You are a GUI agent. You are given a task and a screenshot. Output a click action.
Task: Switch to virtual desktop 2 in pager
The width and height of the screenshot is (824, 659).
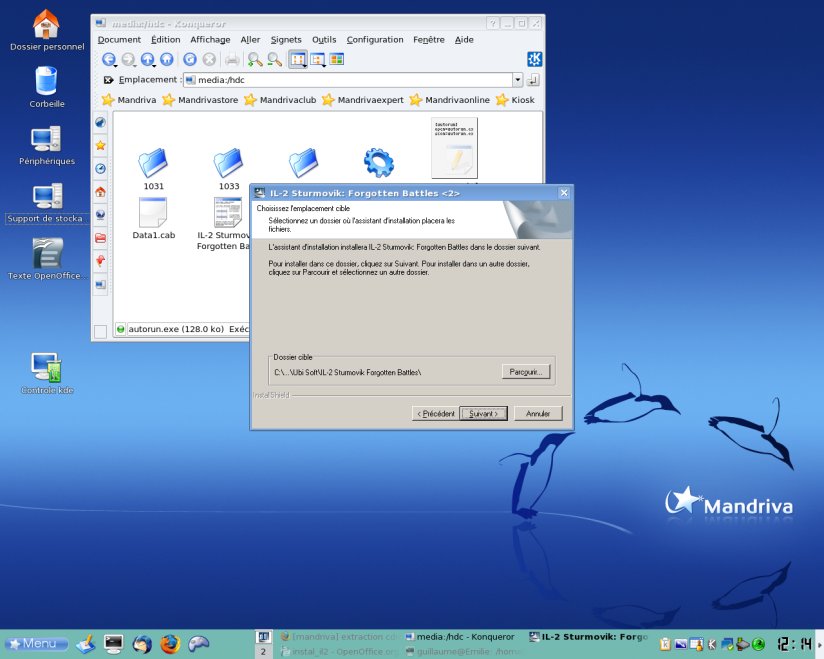click(263, 652)
